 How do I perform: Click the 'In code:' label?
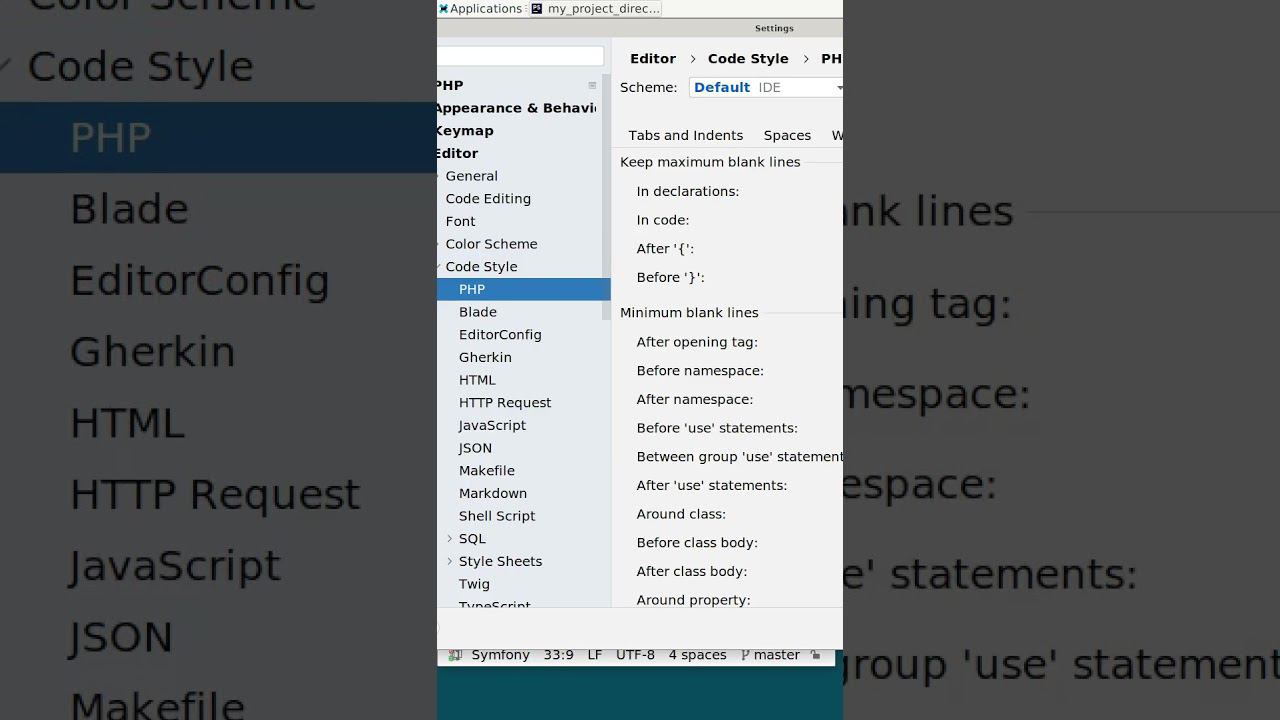click(663, 220)
